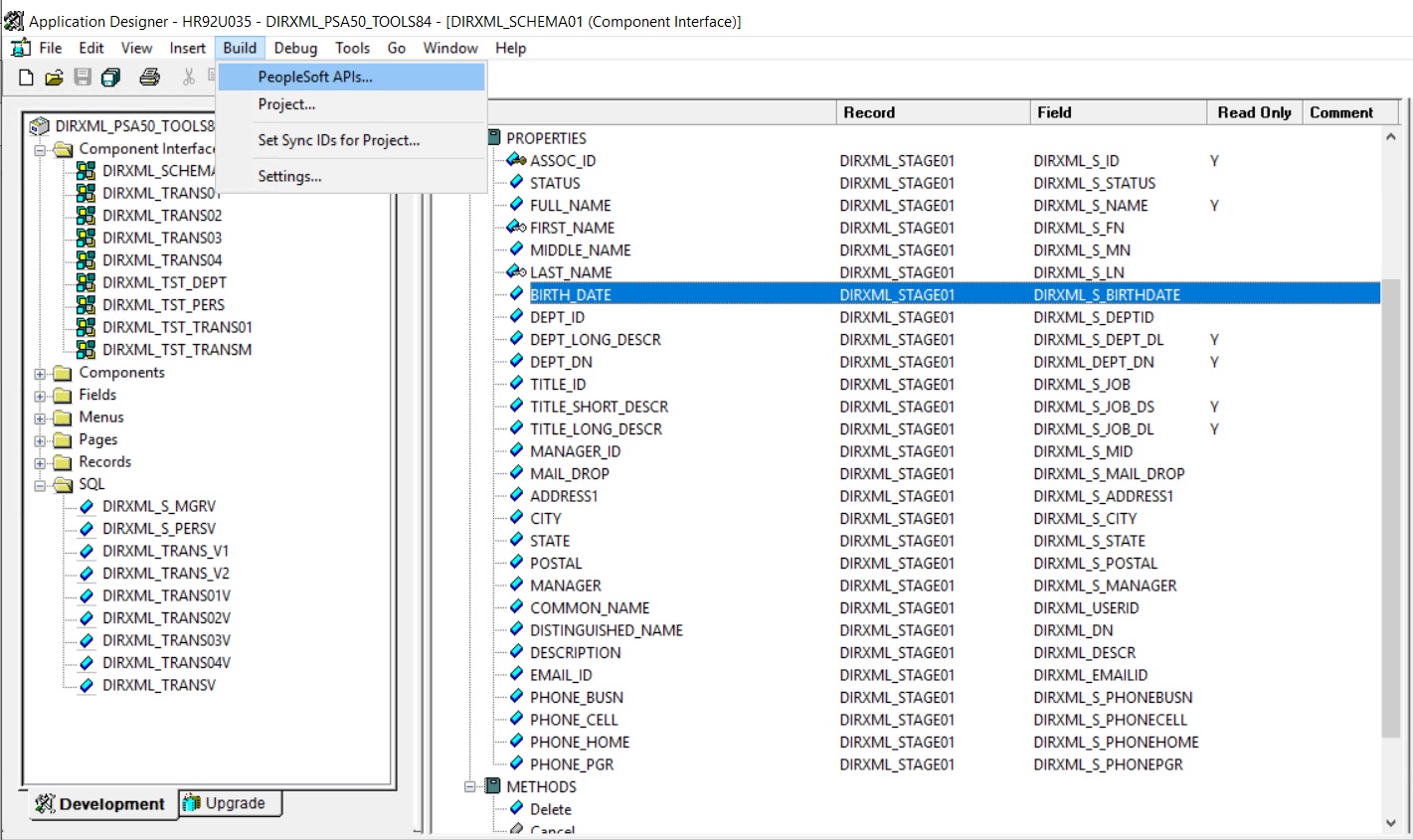Click the Open folder toolbar icon
Image resolution: width=1413 pixels, height=840 pixels.
point(55,77)
